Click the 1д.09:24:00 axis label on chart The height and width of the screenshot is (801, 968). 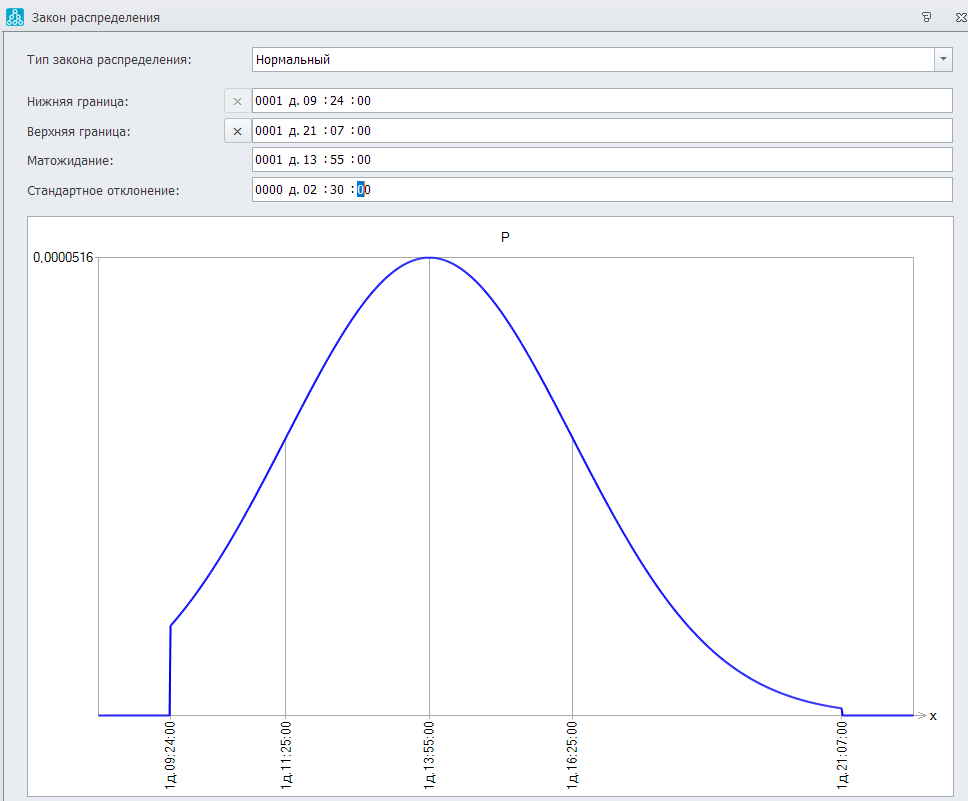170,756
